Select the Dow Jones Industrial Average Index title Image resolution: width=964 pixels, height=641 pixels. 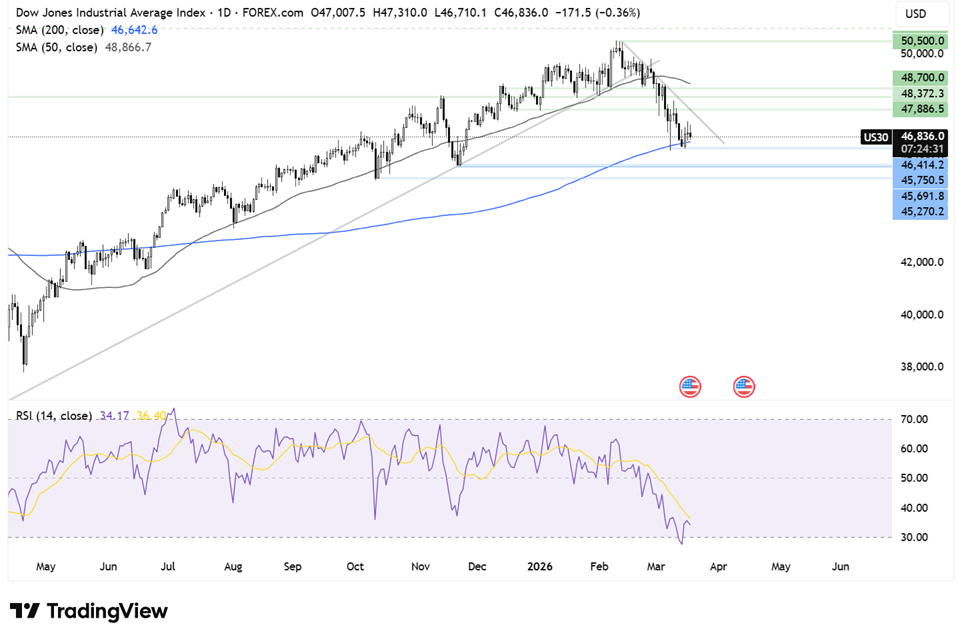tap(111, 12)
